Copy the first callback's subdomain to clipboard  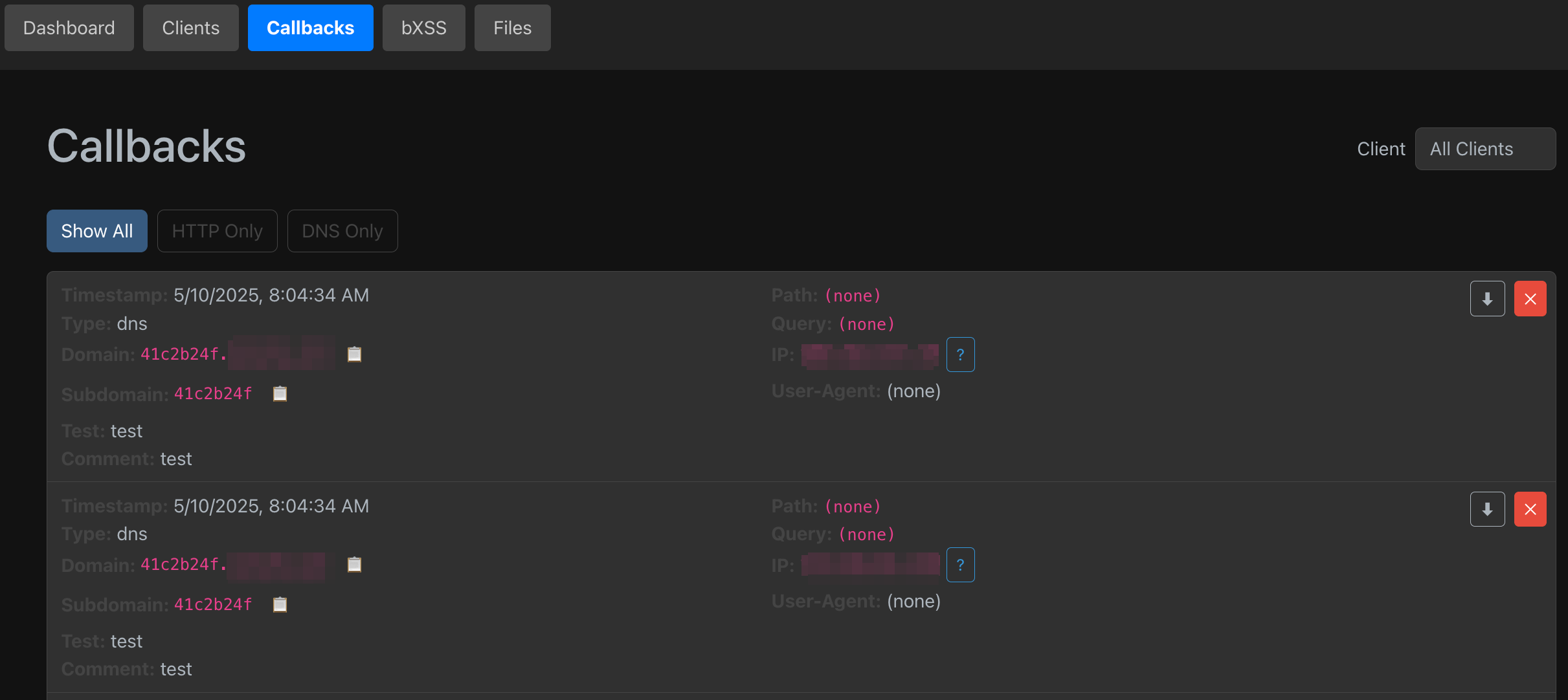click(280, 393)
